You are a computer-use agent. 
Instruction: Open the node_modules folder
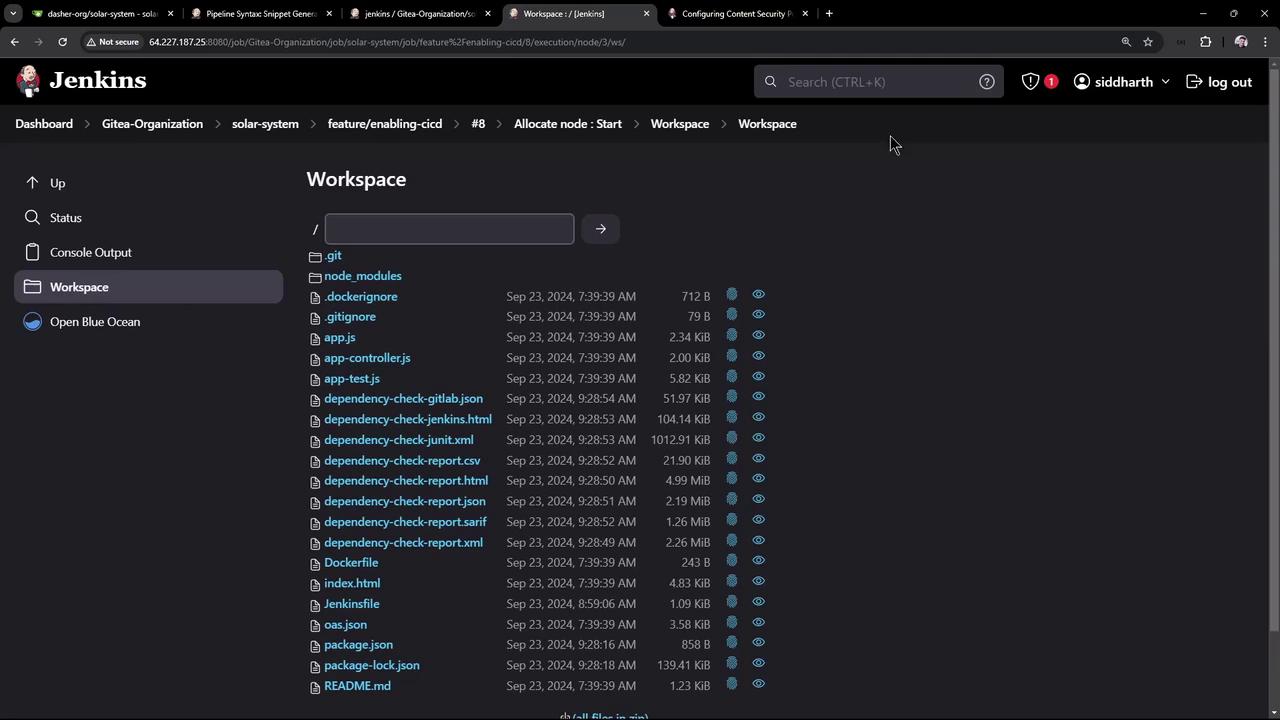pyautogui.click(x=362, y=276)
